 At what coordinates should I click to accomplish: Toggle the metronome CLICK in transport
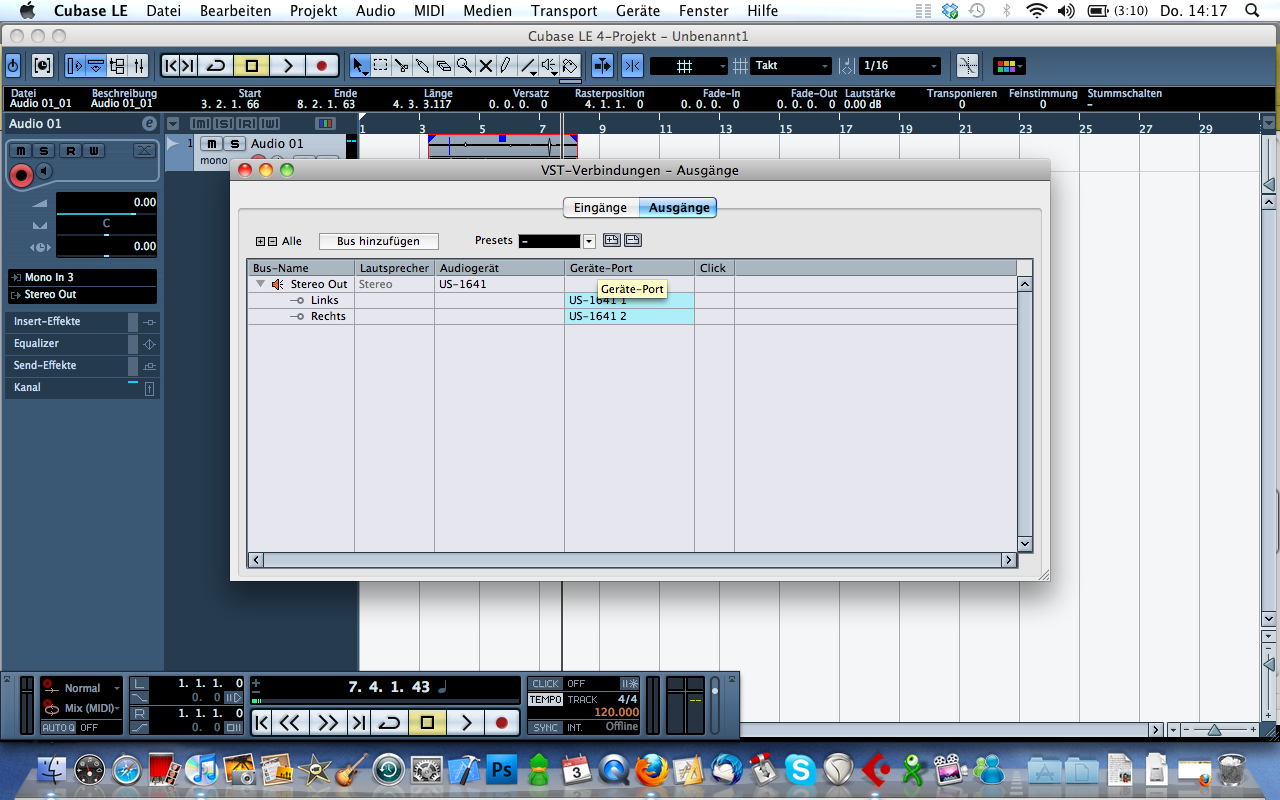(546, 684)
